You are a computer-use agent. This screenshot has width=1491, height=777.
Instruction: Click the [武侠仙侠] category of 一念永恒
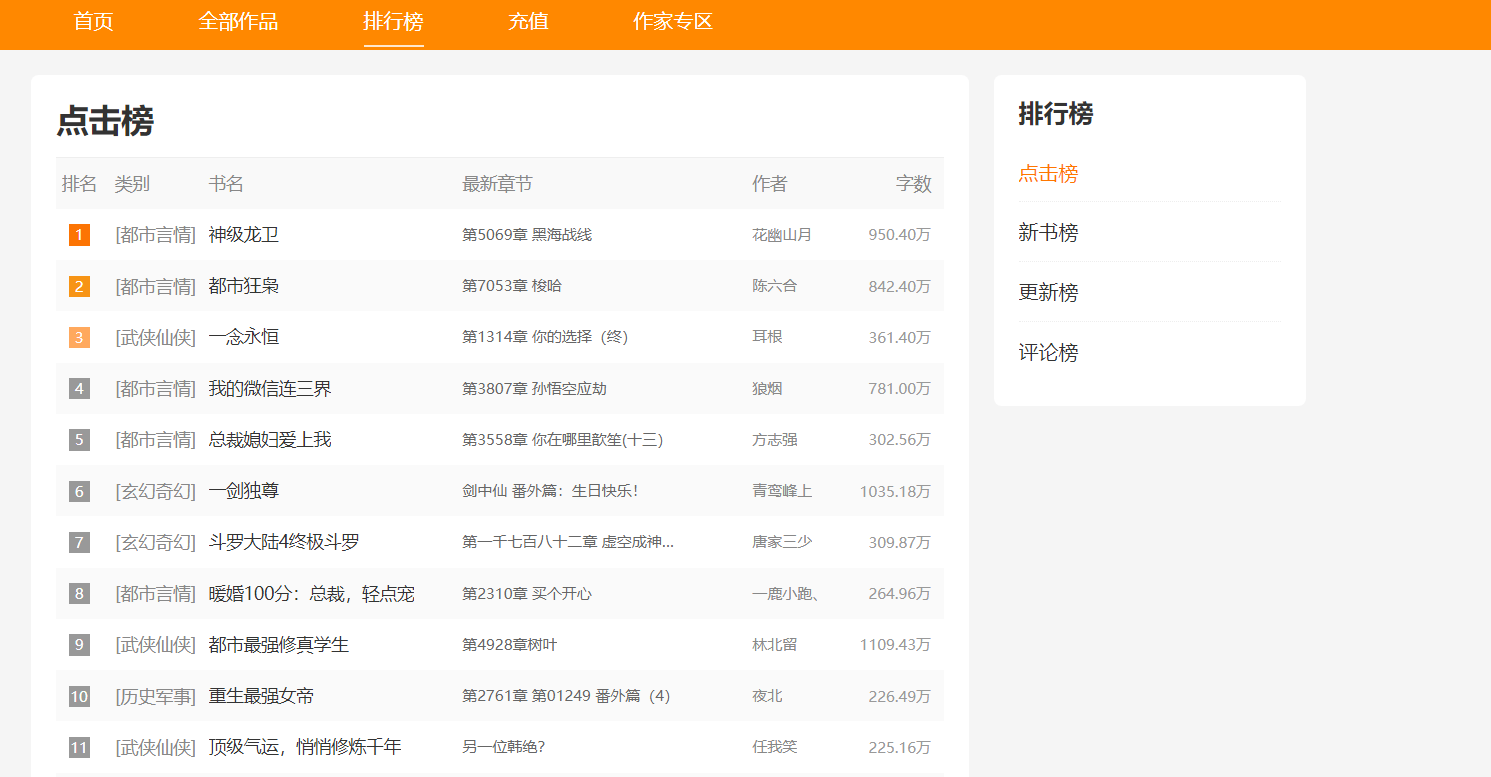click(155, 337)
